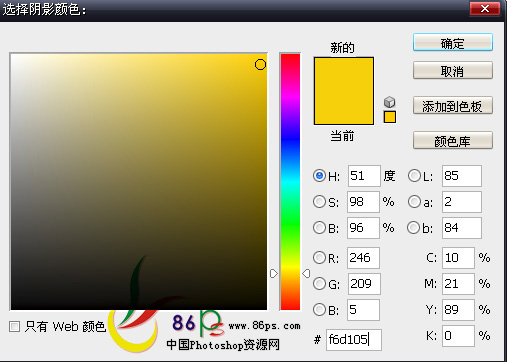Viewport: 507px width, 362px height.
Task: Select the G green radio button
Action: click(x=319, y=283)
